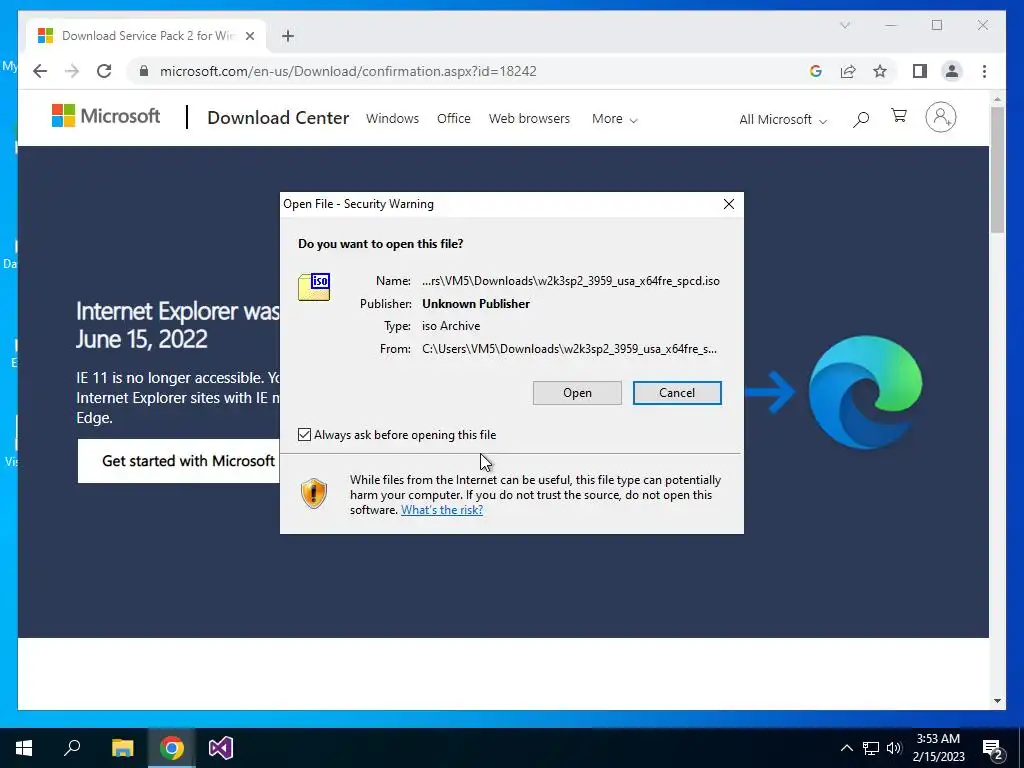This screenshot has width=1024, height=768.
Task: Open the Web browsers nav item
Action: click(x=529, y=119)
